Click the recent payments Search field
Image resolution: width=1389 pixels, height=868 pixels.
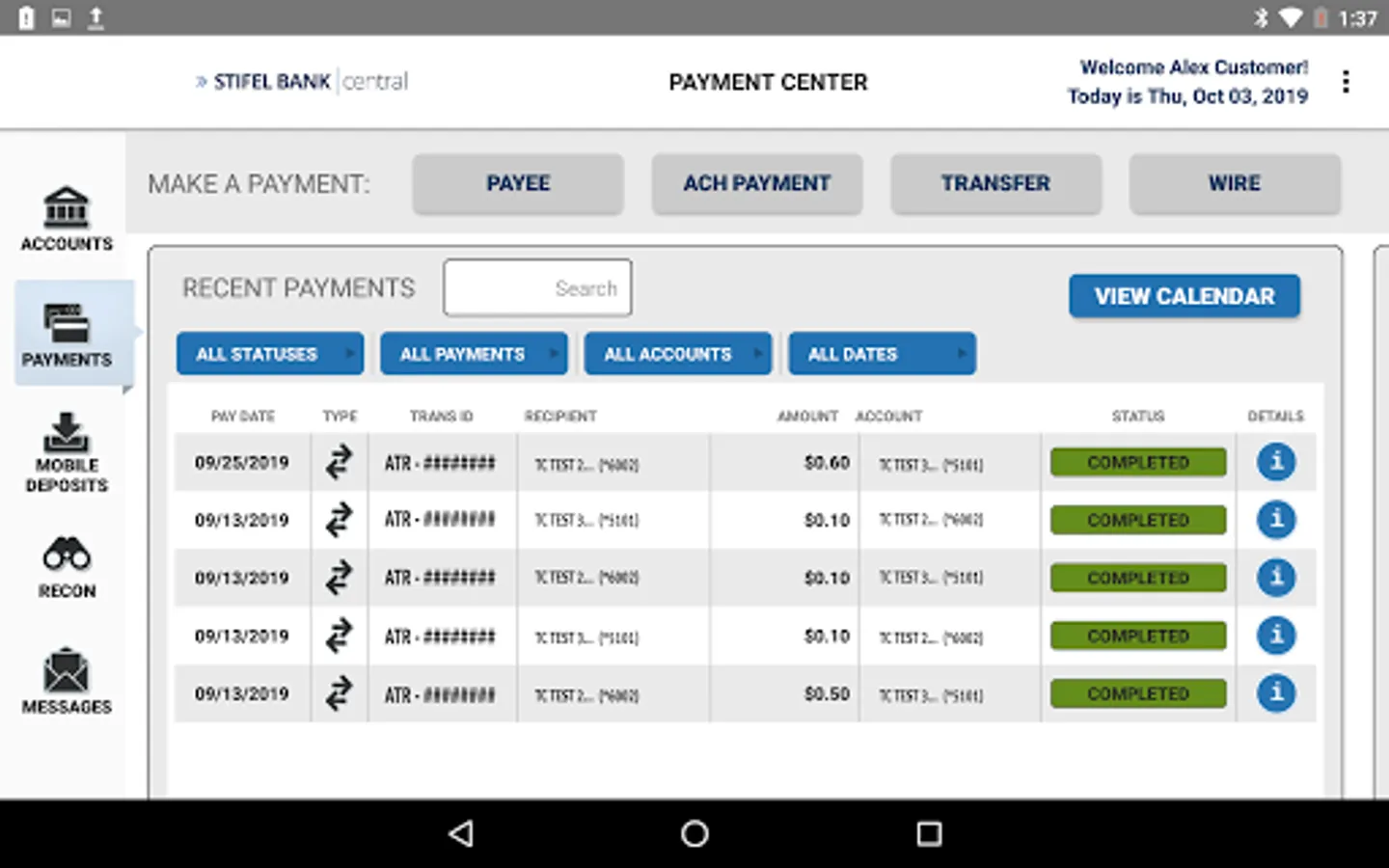pos(537,287)
